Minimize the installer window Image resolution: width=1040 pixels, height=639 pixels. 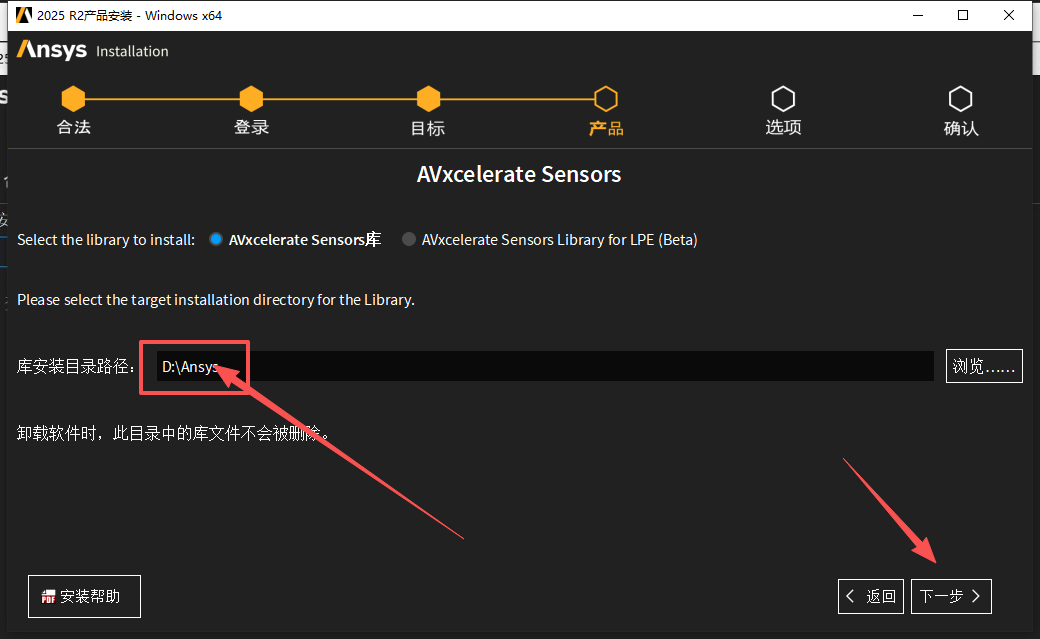tap(917, 15)
